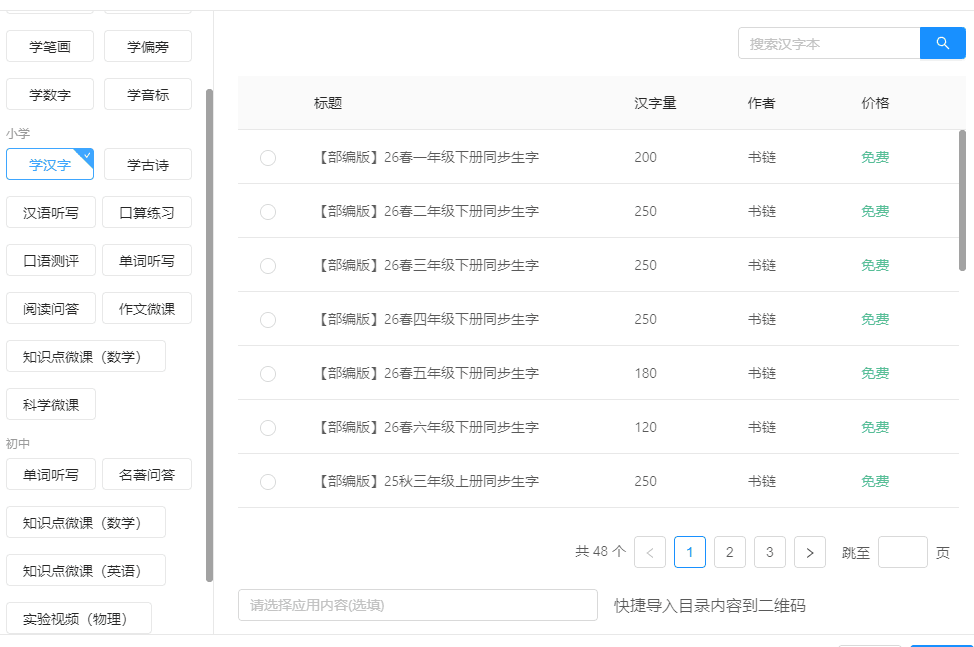Open the 学古诗 category
974x647 pixels.
(147, 163)
